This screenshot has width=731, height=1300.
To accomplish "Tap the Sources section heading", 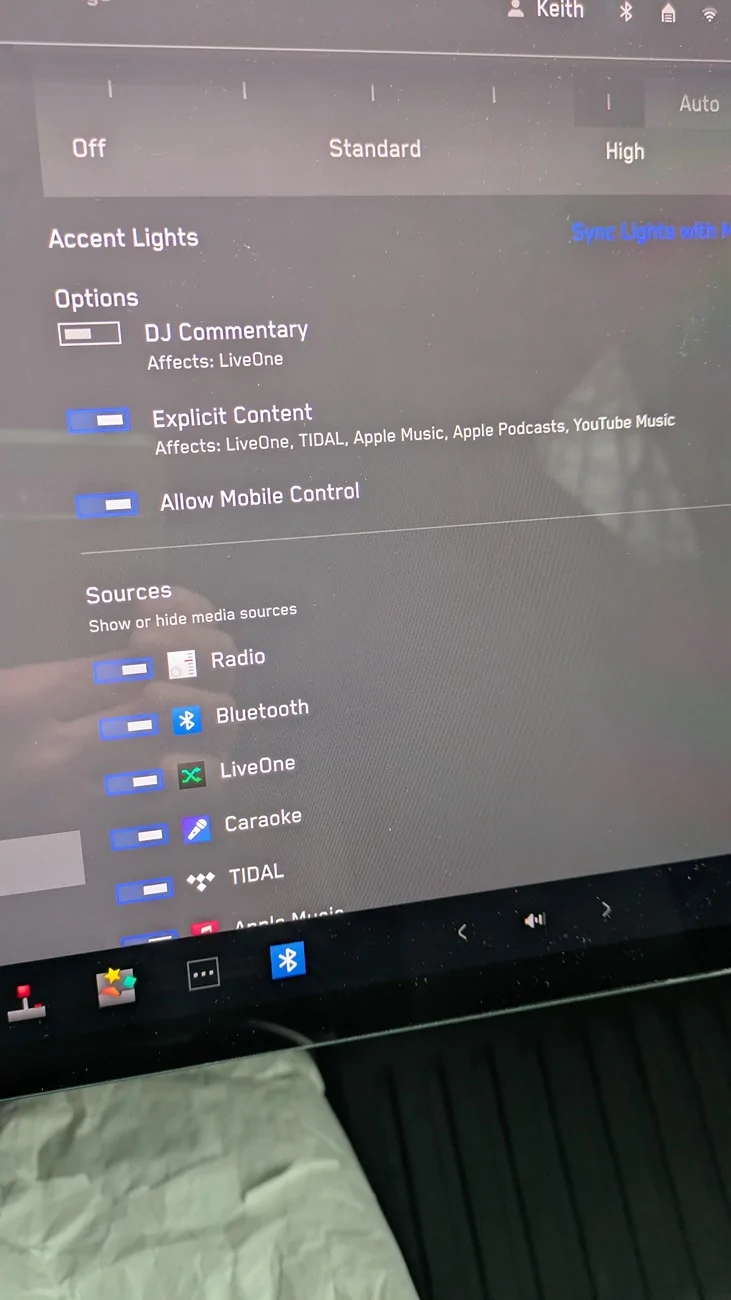I will point(128,594).
